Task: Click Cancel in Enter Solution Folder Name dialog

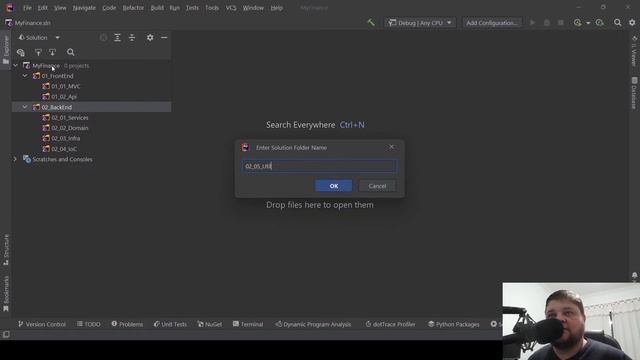Action: 377,186
